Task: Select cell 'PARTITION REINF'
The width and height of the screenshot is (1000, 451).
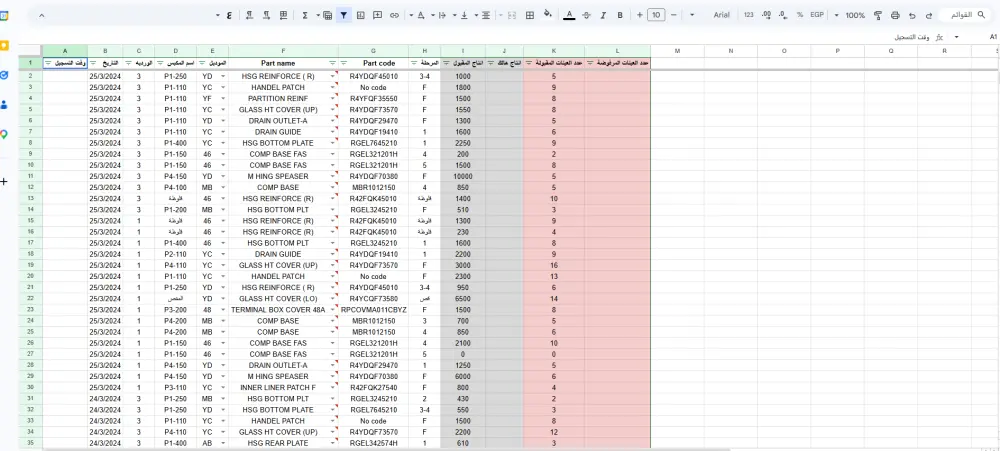Action: [x=283, y=98]
